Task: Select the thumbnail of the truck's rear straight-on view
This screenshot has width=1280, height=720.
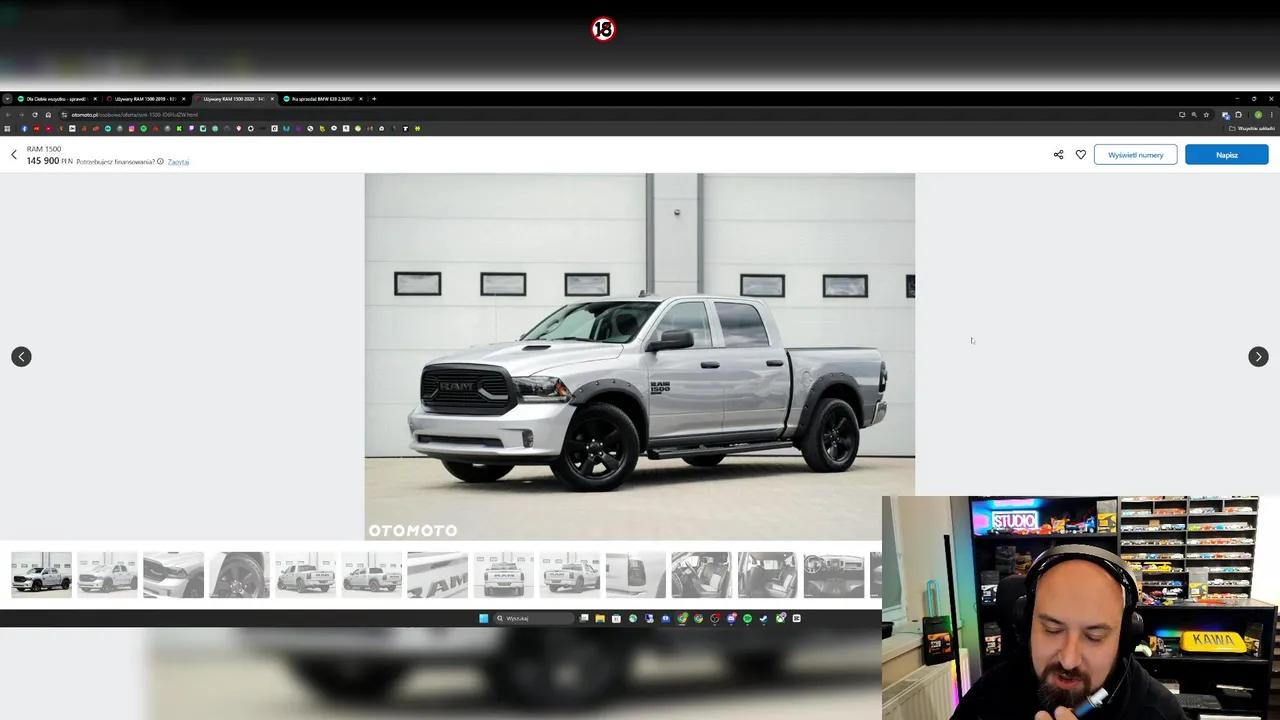Action: [x=503, y=575]
